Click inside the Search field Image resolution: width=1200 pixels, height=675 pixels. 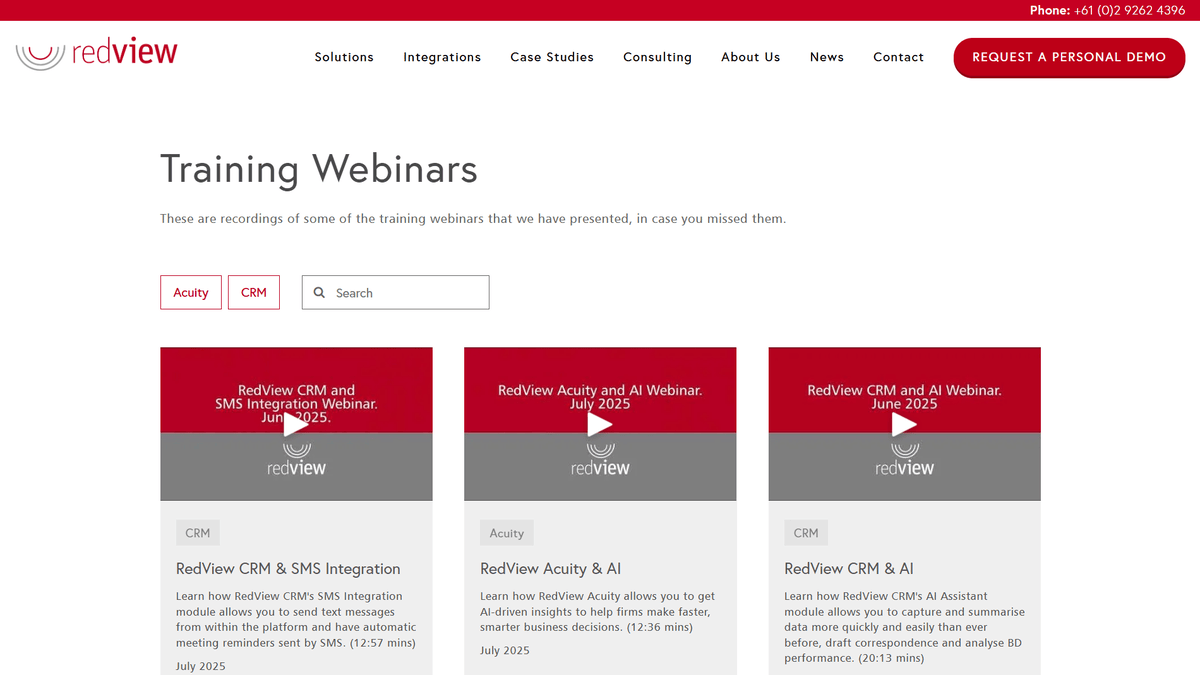click(400, 292)
